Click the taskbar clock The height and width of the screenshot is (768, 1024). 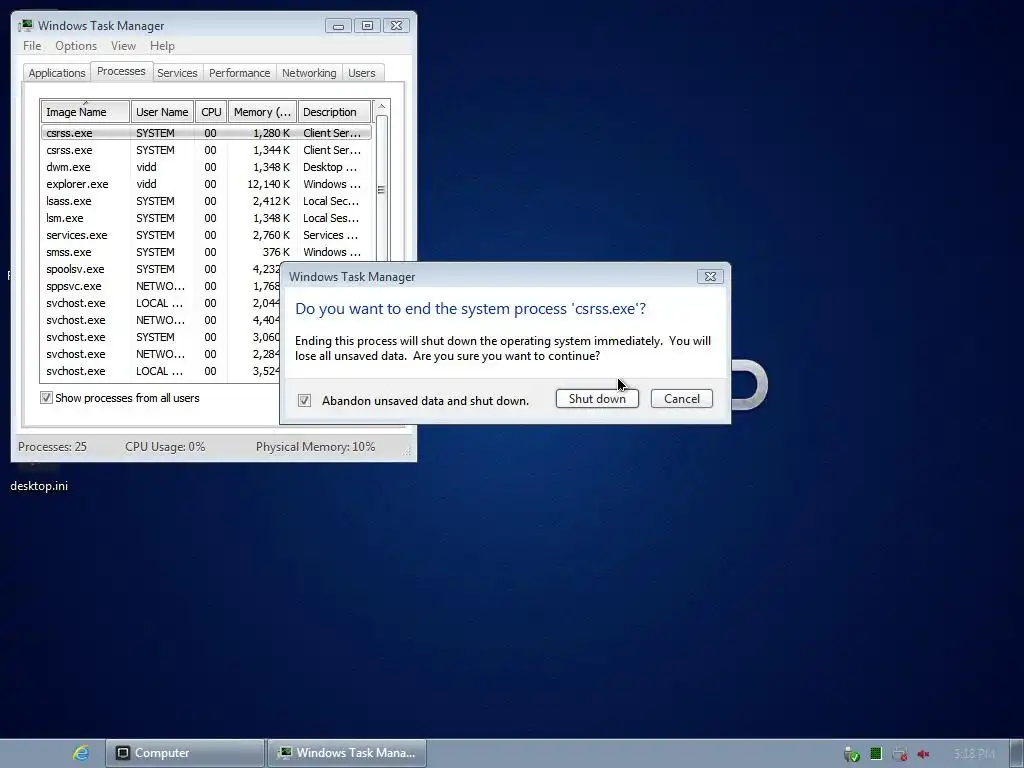[x=974, y=754]
